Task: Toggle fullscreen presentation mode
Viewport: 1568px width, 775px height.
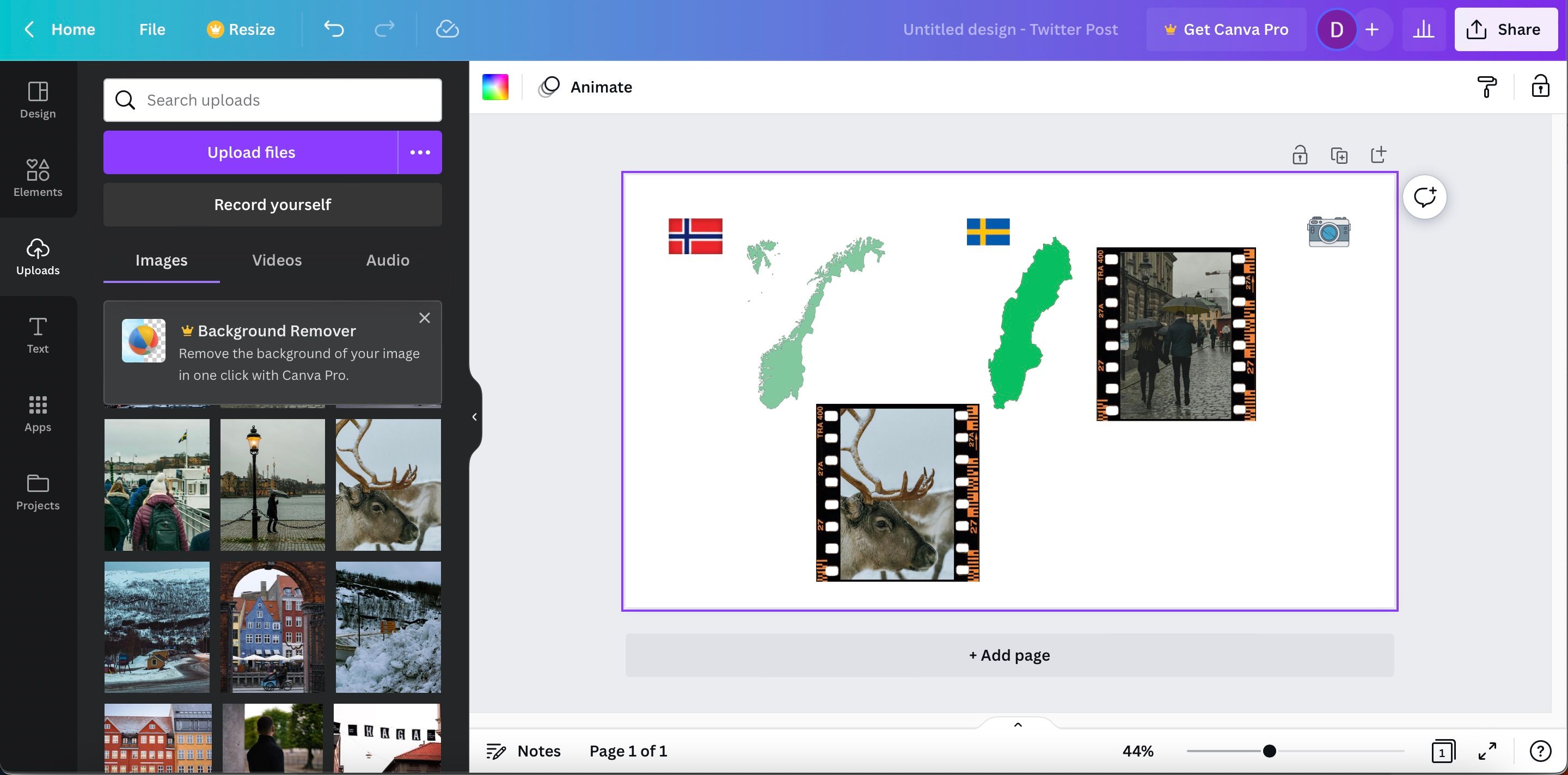Action: 1487,751
